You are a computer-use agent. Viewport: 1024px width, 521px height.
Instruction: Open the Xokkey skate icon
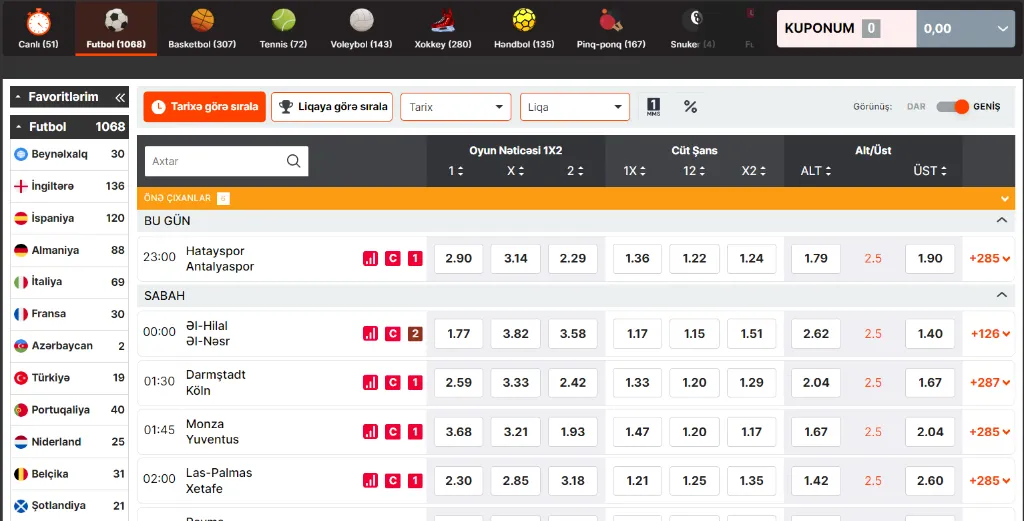pyautogui.click(x=443, y=21)
